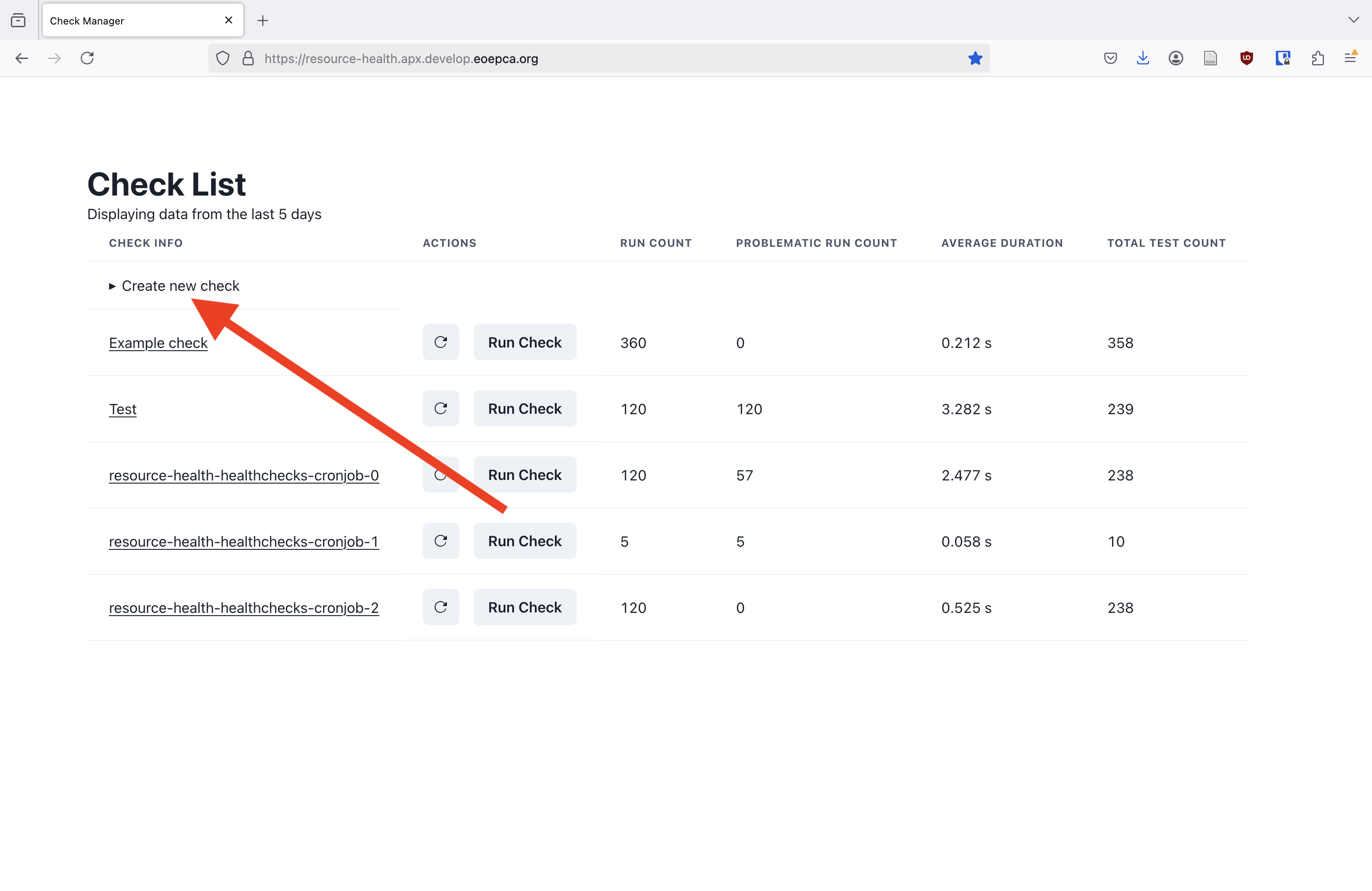This screenshot has height=891, width=1372.
Task: Run Check for resource-health-healthchecks-cronjob-0
Action: click(524, 475)
